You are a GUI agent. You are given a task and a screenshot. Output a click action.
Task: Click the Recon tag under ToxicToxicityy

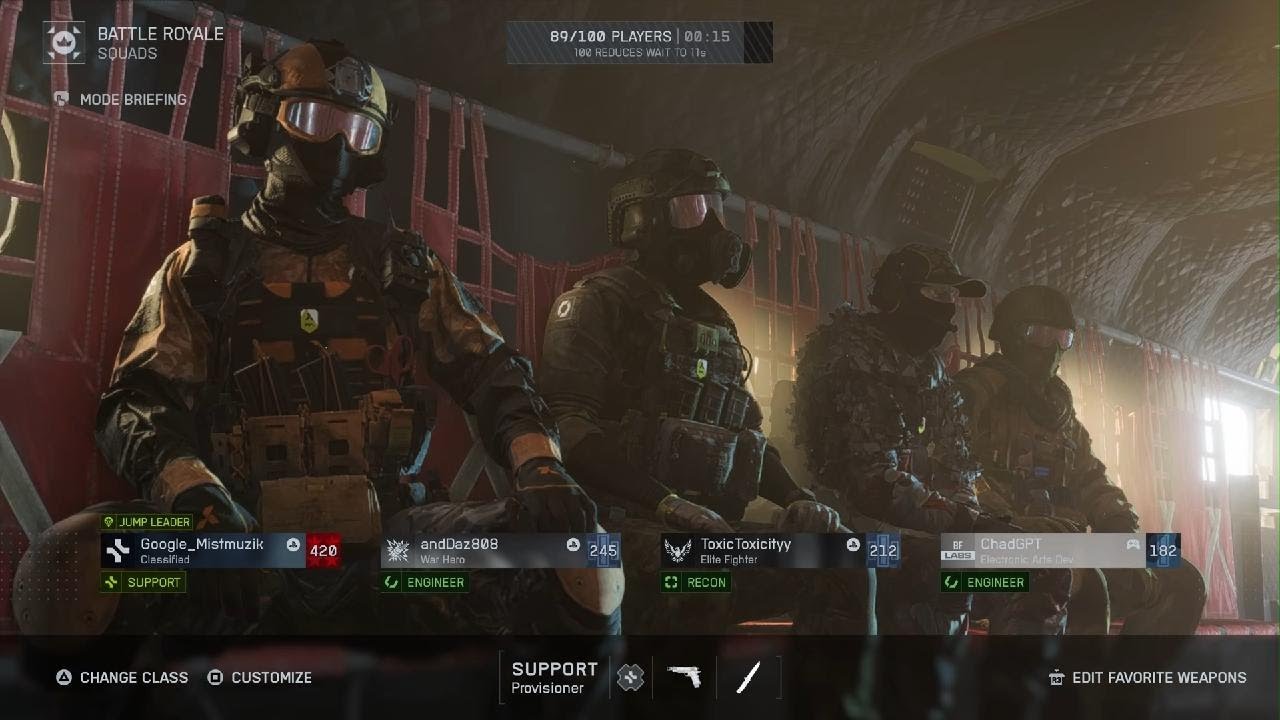click(x=695, y=582)
